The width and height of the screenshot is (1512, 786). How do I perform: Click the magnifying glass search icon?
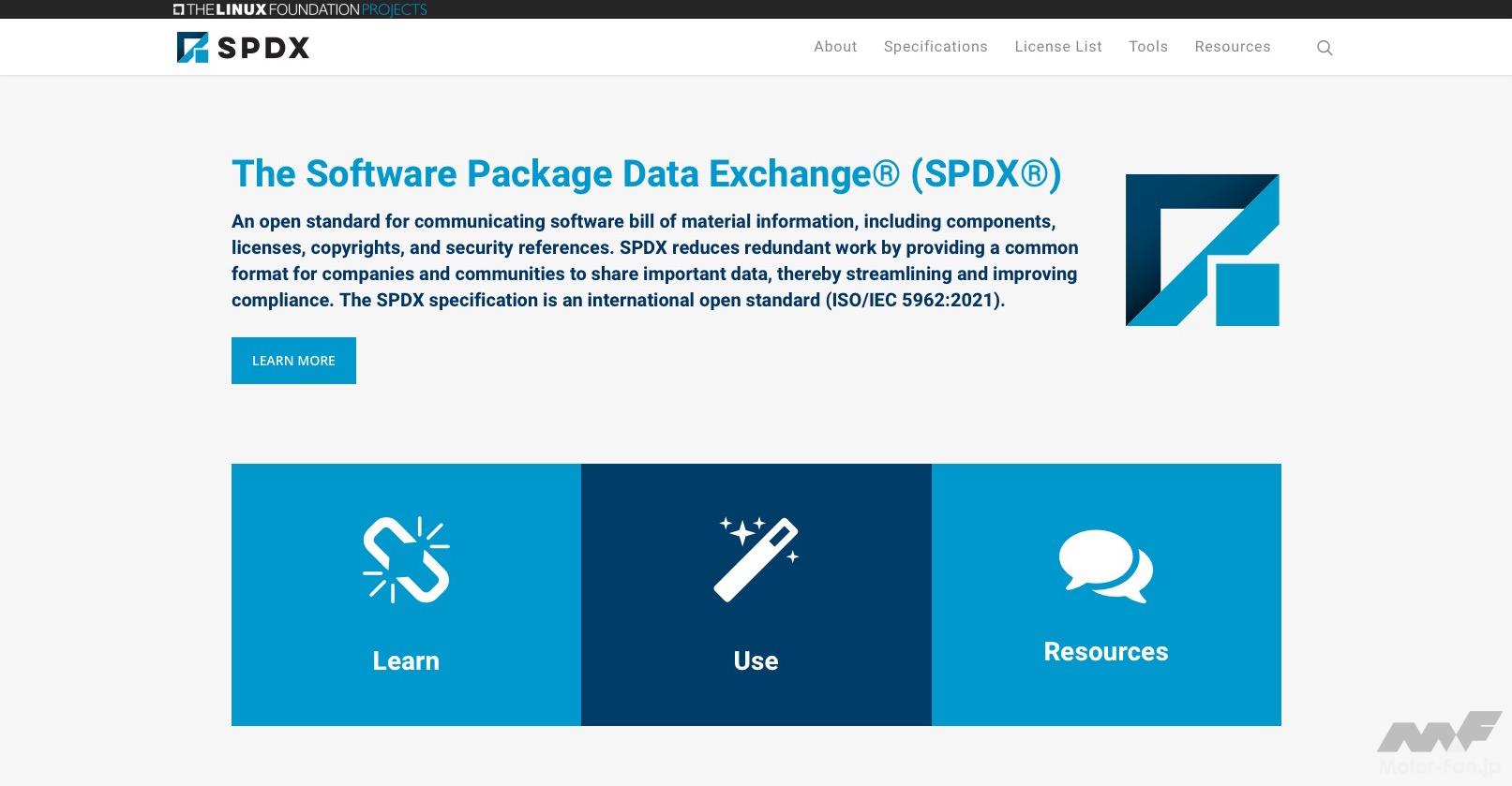pyautogui.click(x=1325, y=48)
